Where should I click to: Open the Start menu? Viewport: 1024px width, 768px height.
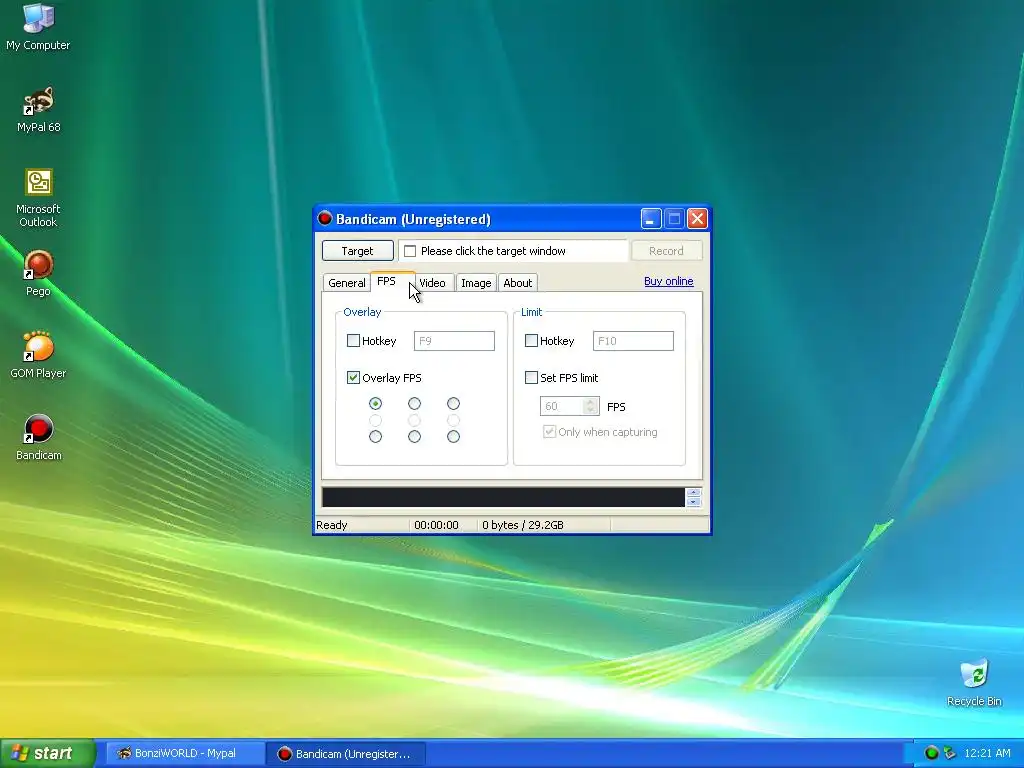pyautogui.click(x=48, y=753)
